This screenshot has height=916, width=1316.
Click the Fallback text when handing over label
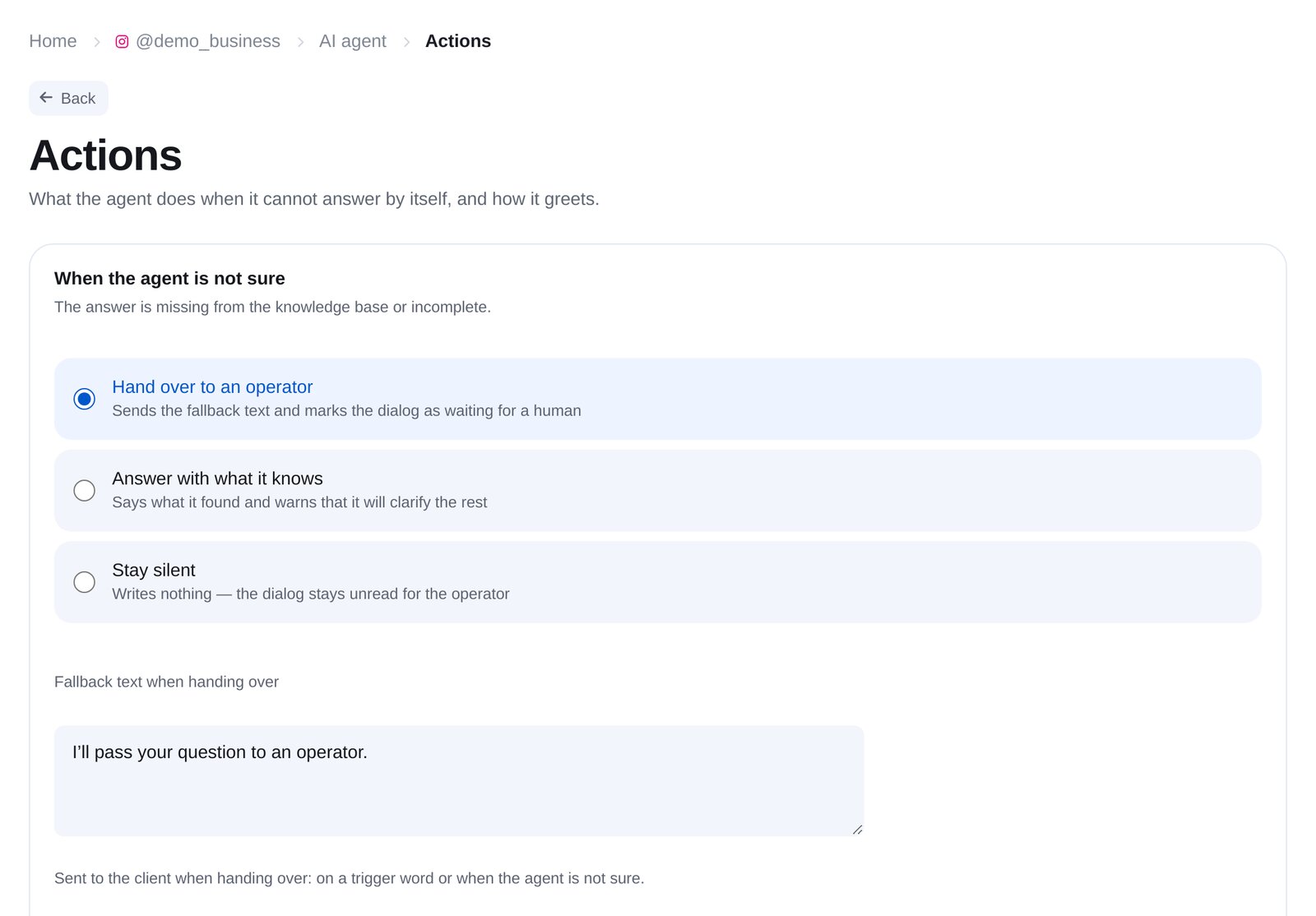click(x=166, y=682)
